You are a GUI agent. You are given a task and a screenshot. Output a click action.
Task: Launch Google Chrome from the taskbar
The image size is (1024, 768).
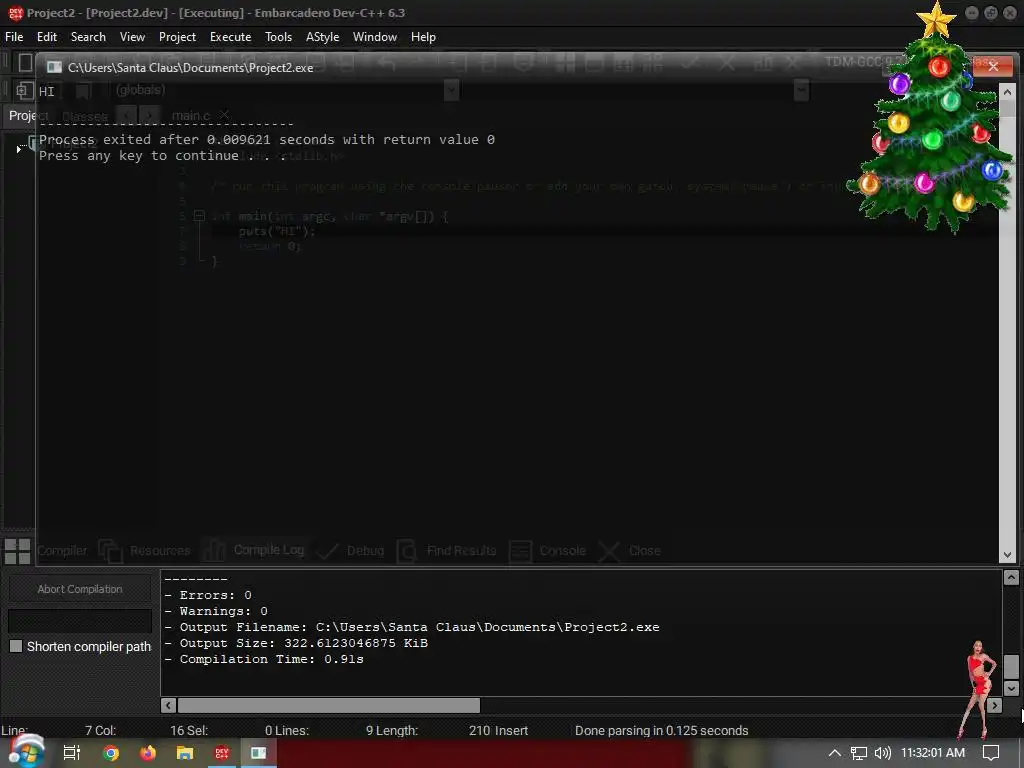click(x=111, y=753)
